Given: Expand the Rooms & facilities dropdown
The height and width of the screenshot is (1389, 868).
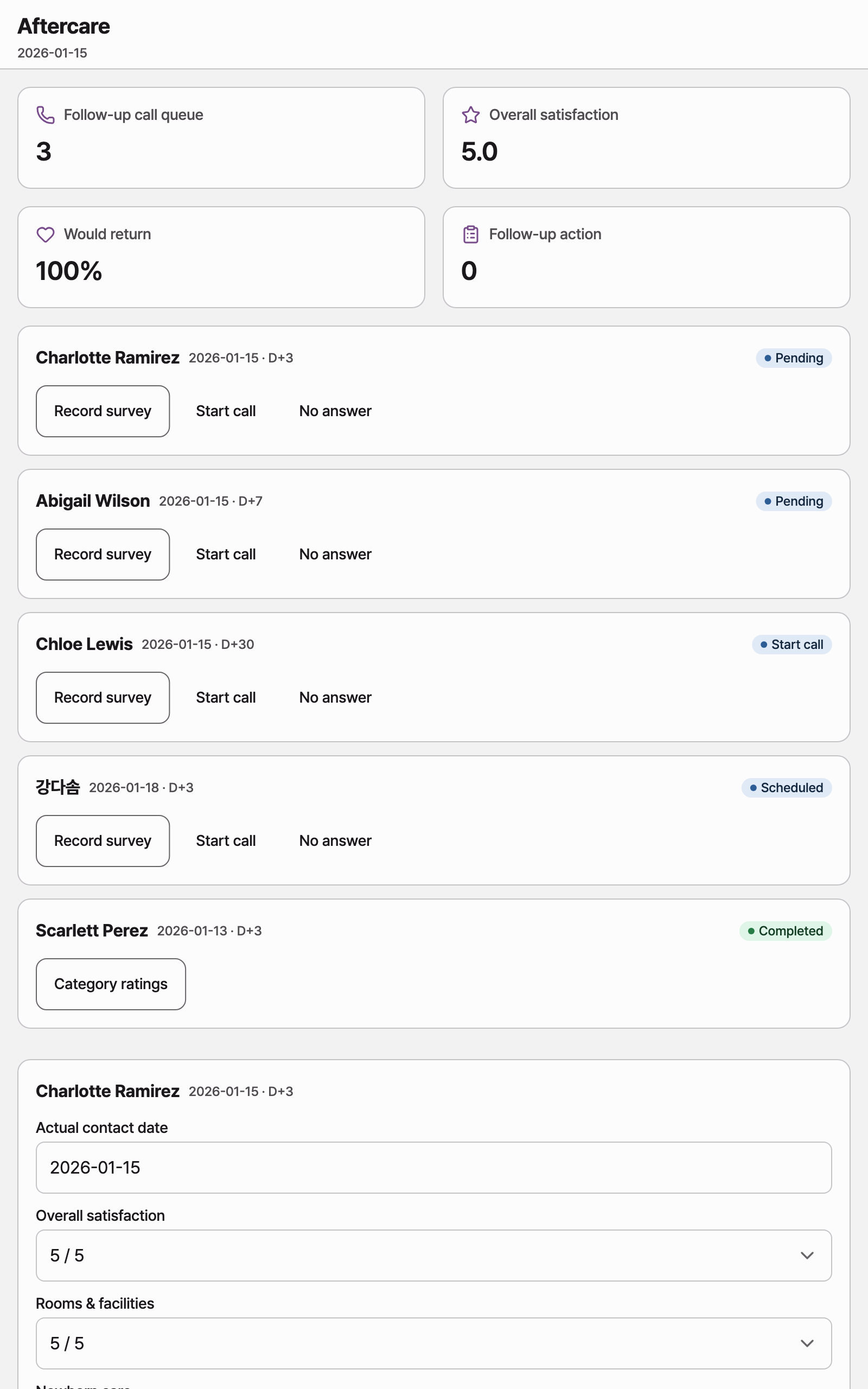Looking at the screenshot, I should [x=433, y=1343].
